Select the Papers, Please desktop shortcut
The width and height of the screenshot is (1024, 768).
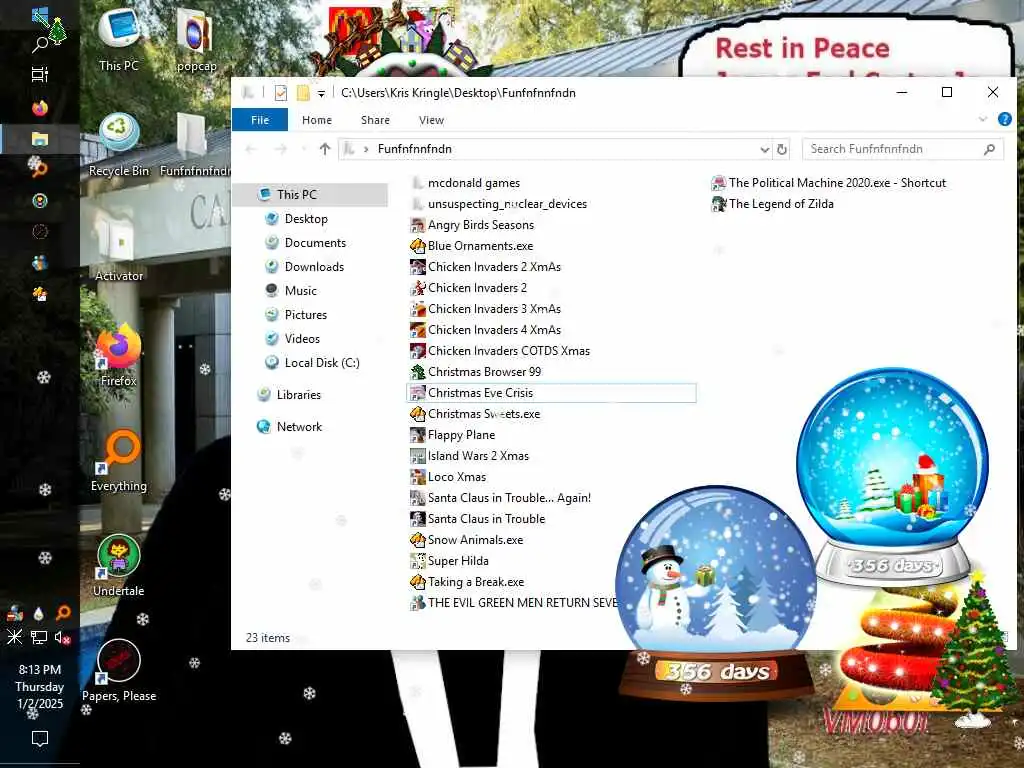(119, 671)
